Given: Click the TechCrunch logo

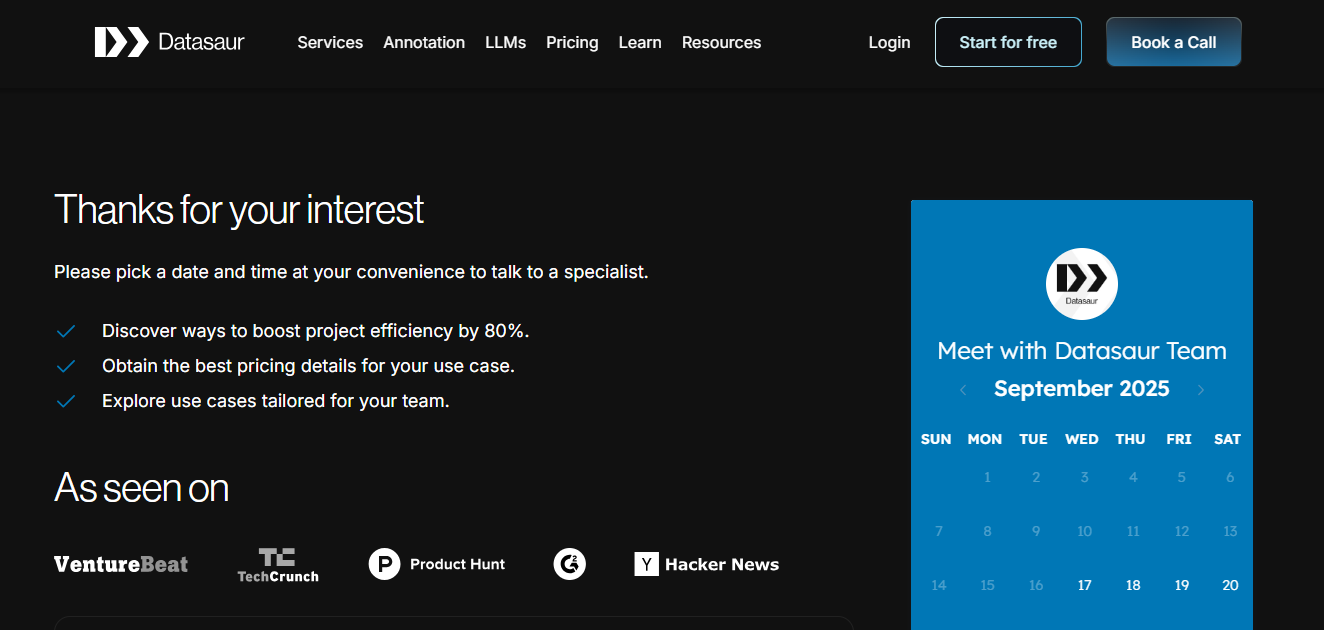Looking at the screenshot, I should point(277,564).
